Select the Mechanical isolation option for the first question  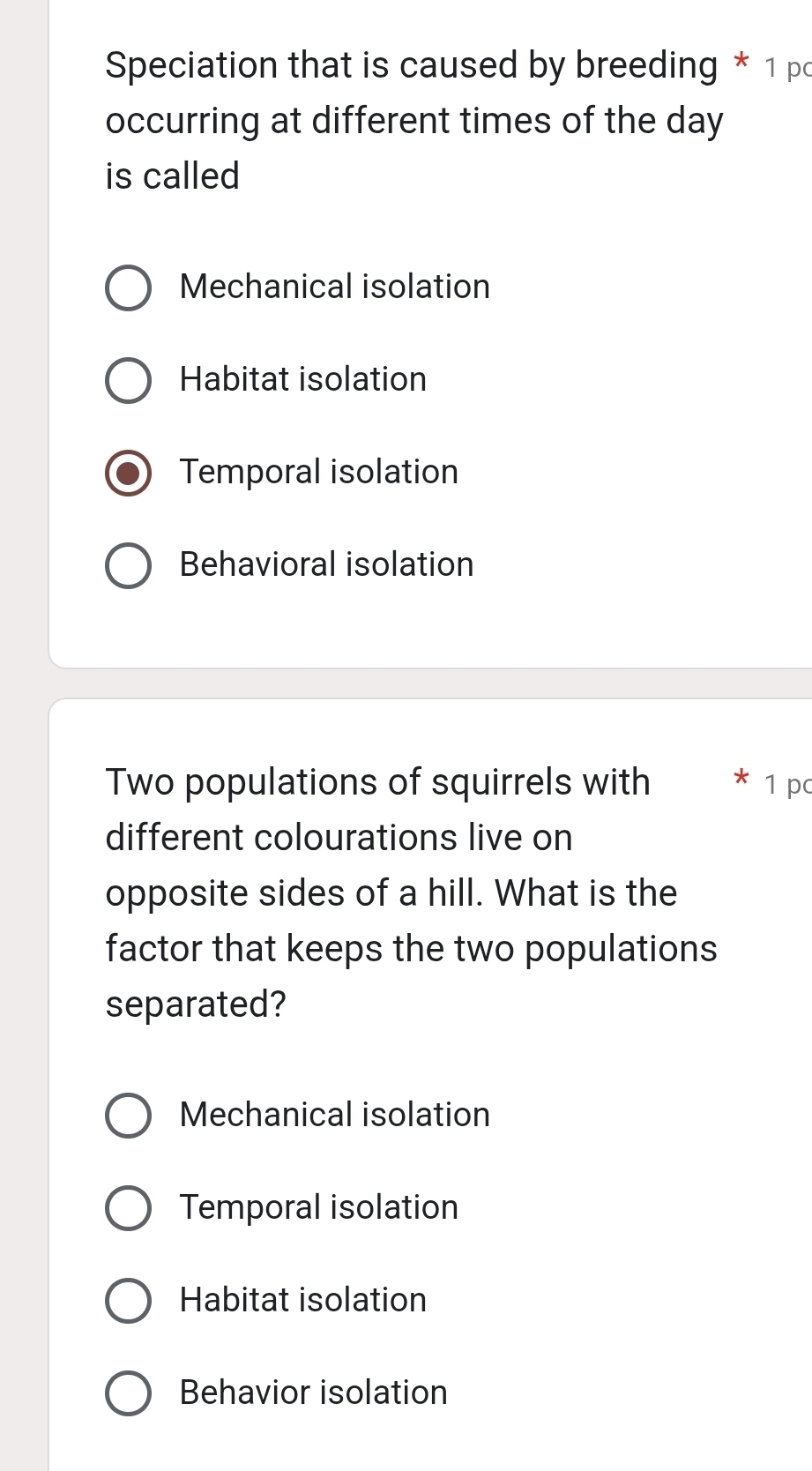pos(128,287)
